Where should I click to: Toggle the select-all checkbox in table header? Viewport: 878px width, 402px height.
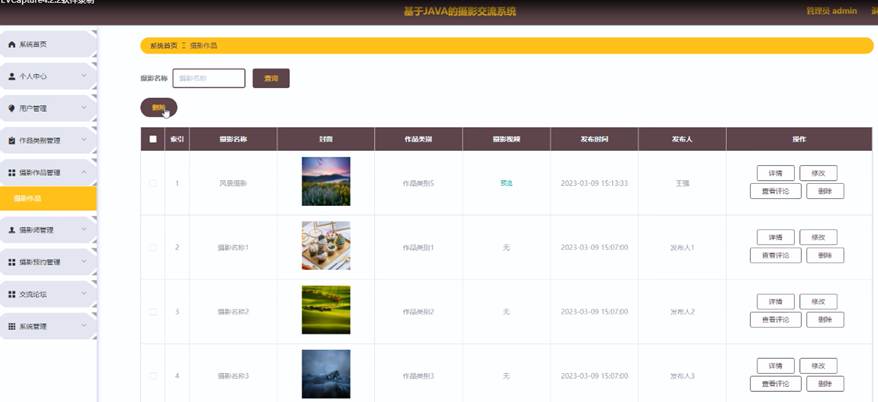tap(153, 139)
